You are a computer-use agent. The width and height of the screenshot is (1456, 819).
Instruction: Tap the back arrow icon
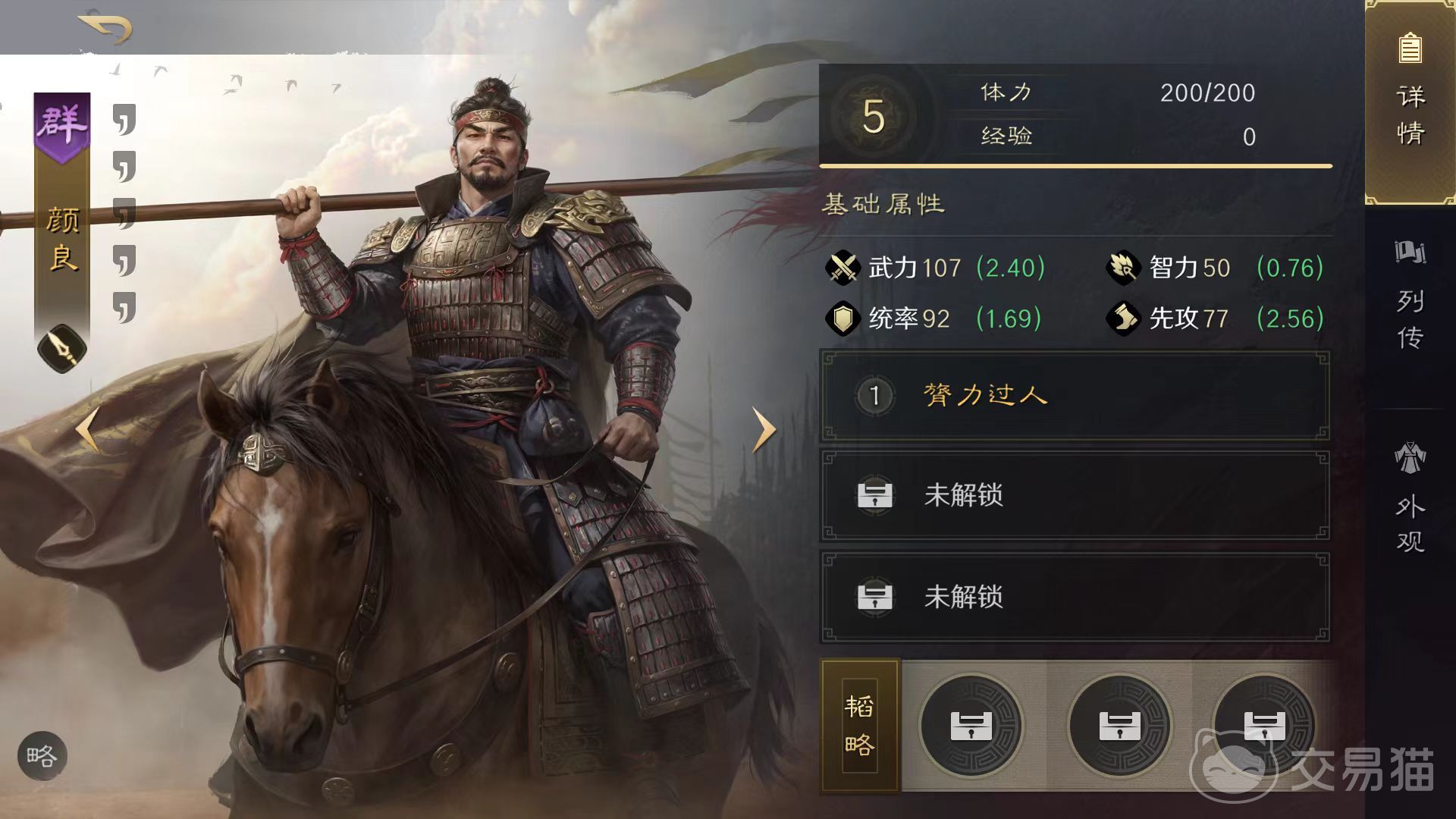(105, 27)
